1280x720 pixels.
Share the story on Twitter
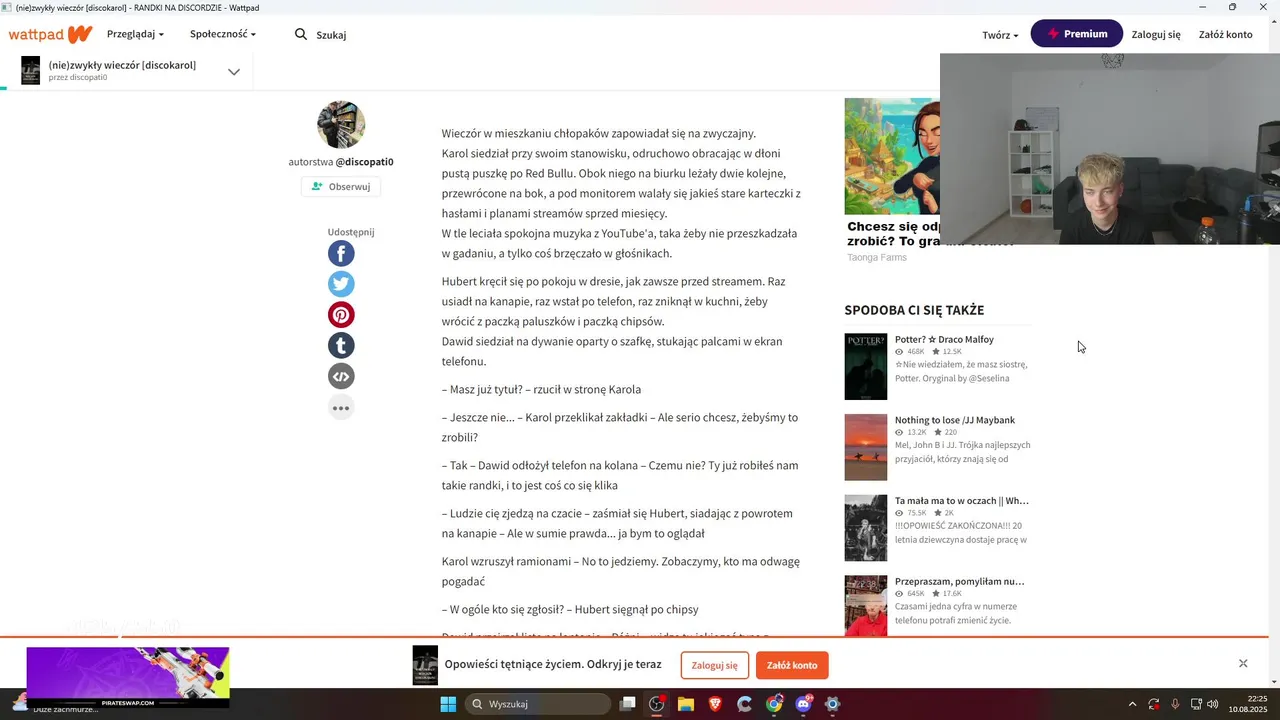341,284
